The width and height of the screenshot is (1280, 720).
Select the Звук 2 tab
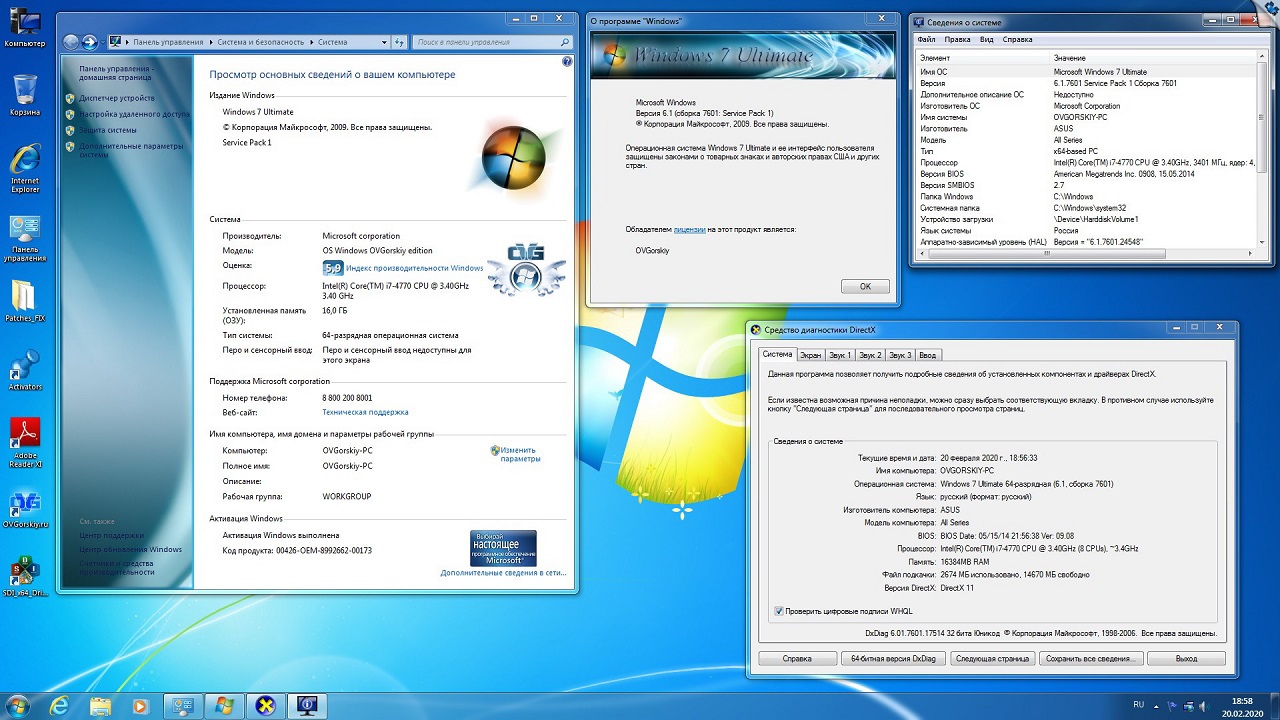tap(870, 355)
